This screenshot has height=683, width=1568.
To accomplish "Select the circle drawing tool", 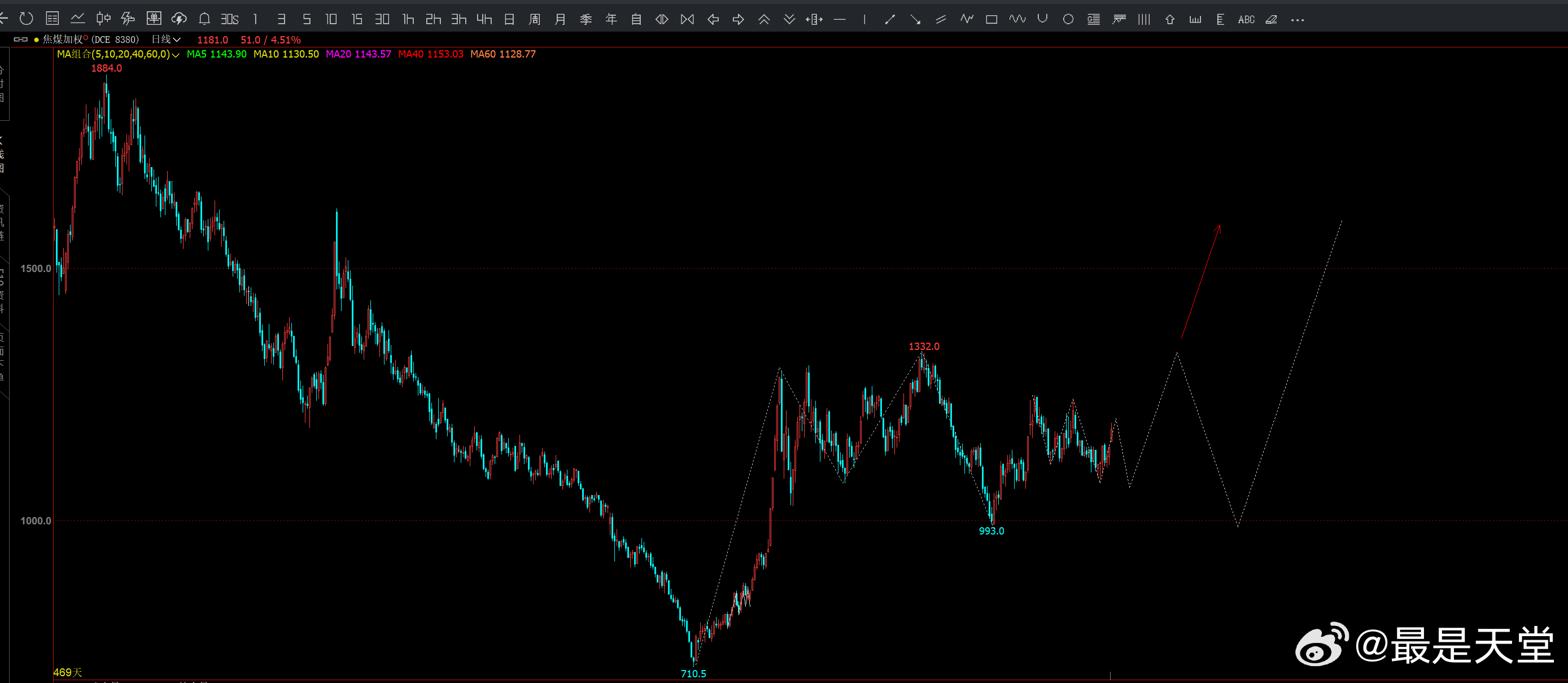I will point(1068,20).
